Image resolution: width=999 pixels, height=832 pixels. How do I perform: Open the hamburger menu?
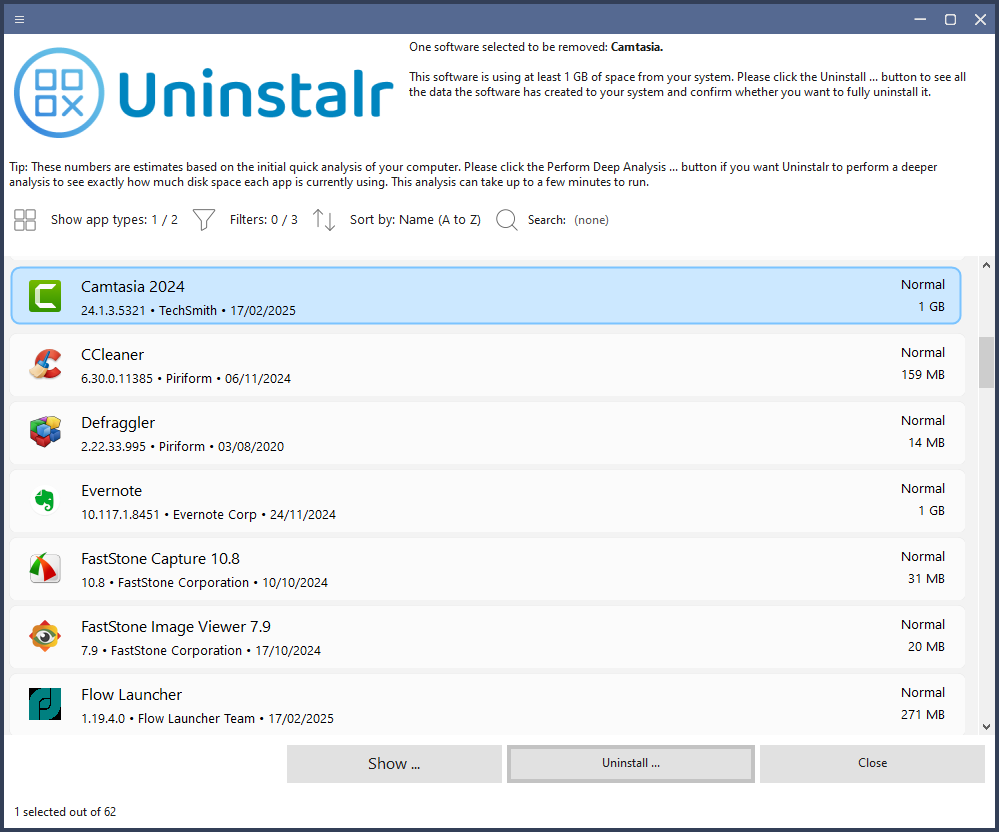pos(19,18)
